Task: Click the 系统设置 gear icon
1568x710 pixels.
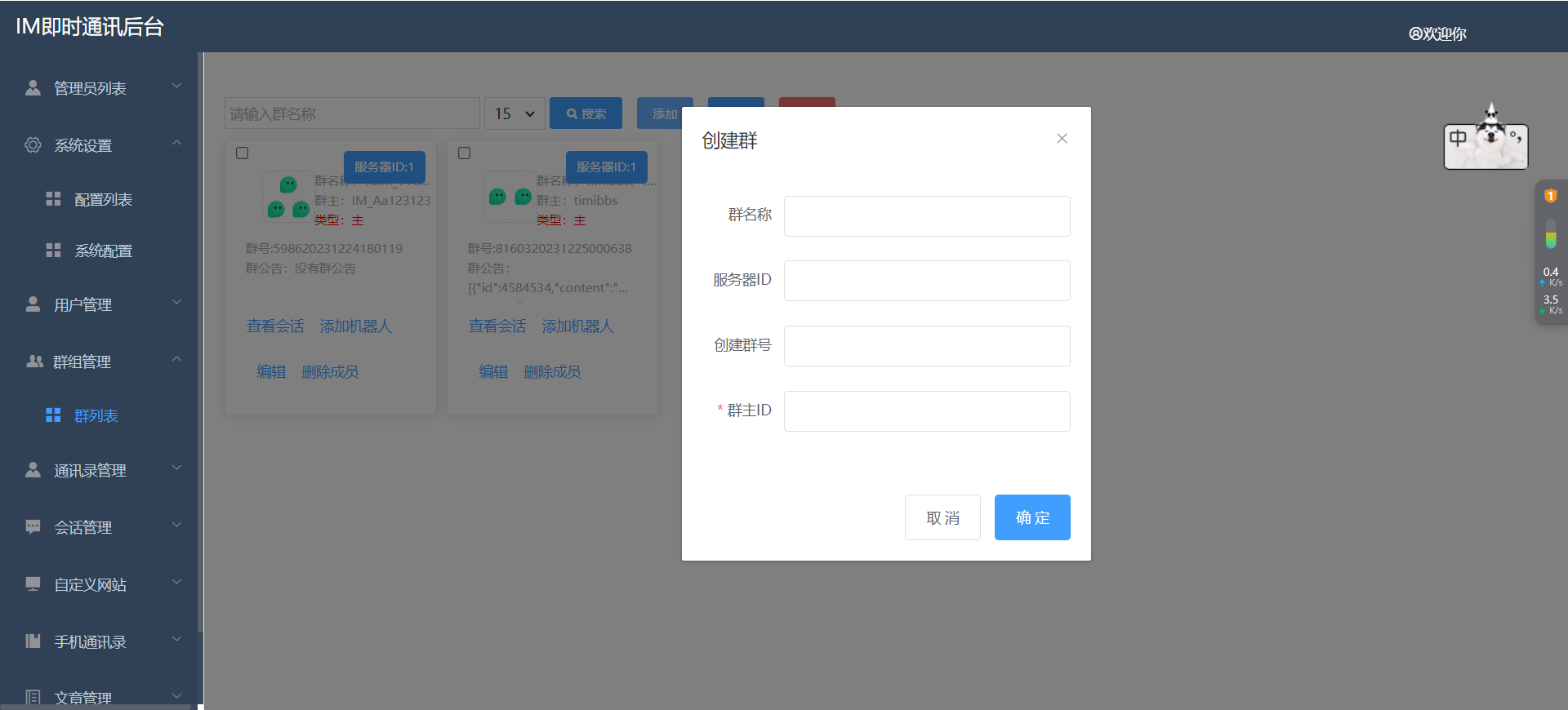Action: tap(33, 144)
